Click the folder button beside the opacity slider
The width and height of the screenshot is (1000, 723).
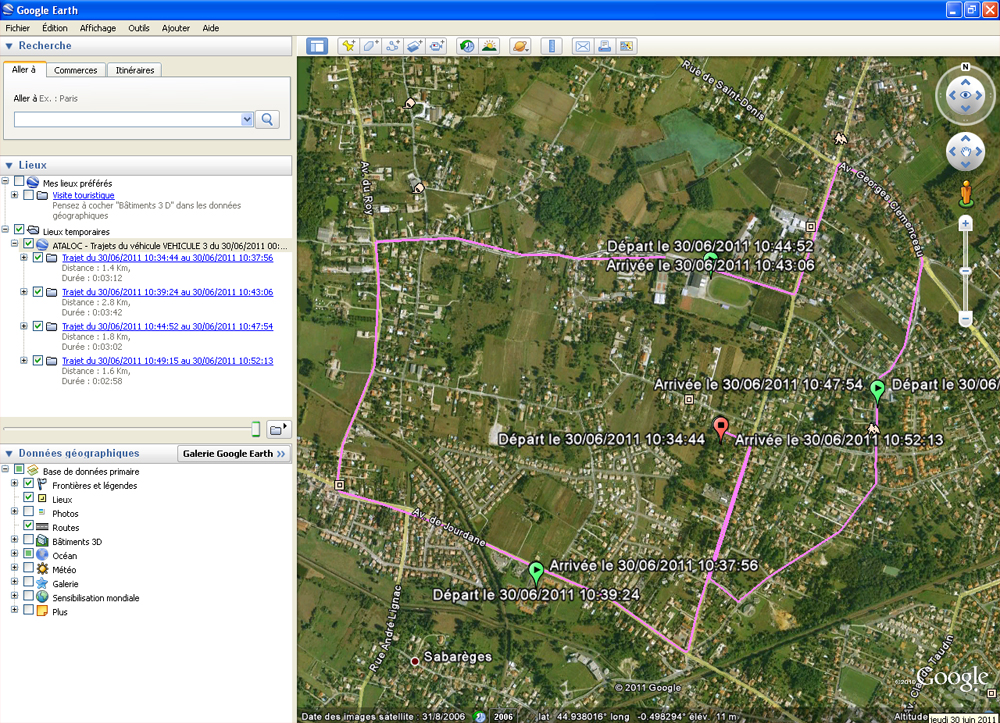pyautogui.click(x=278, y=430)
